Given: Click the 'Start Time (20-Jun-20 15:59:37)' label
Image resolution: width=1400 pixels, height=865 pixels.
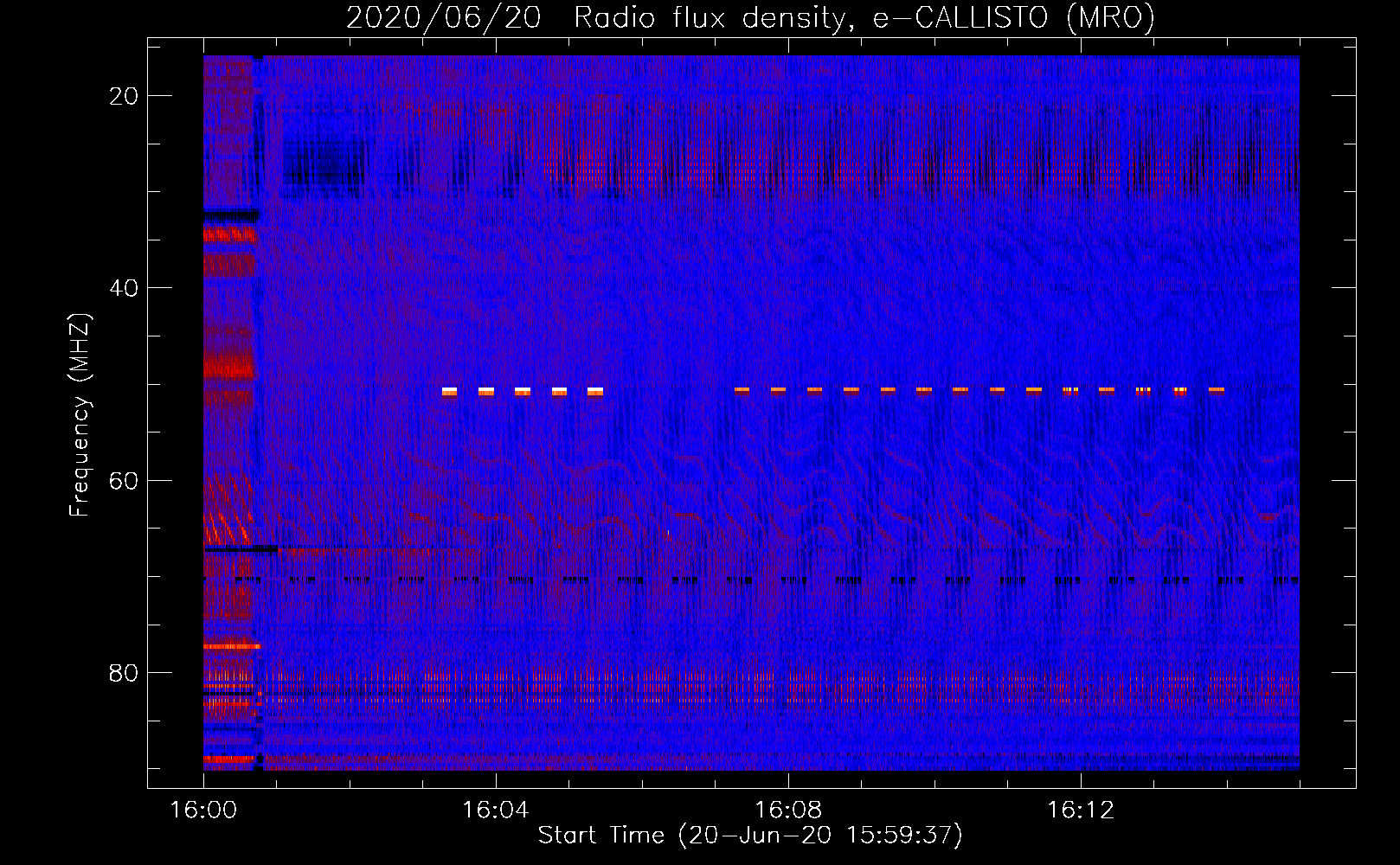Looking at the screenshot, I should (x=750, y=836).
